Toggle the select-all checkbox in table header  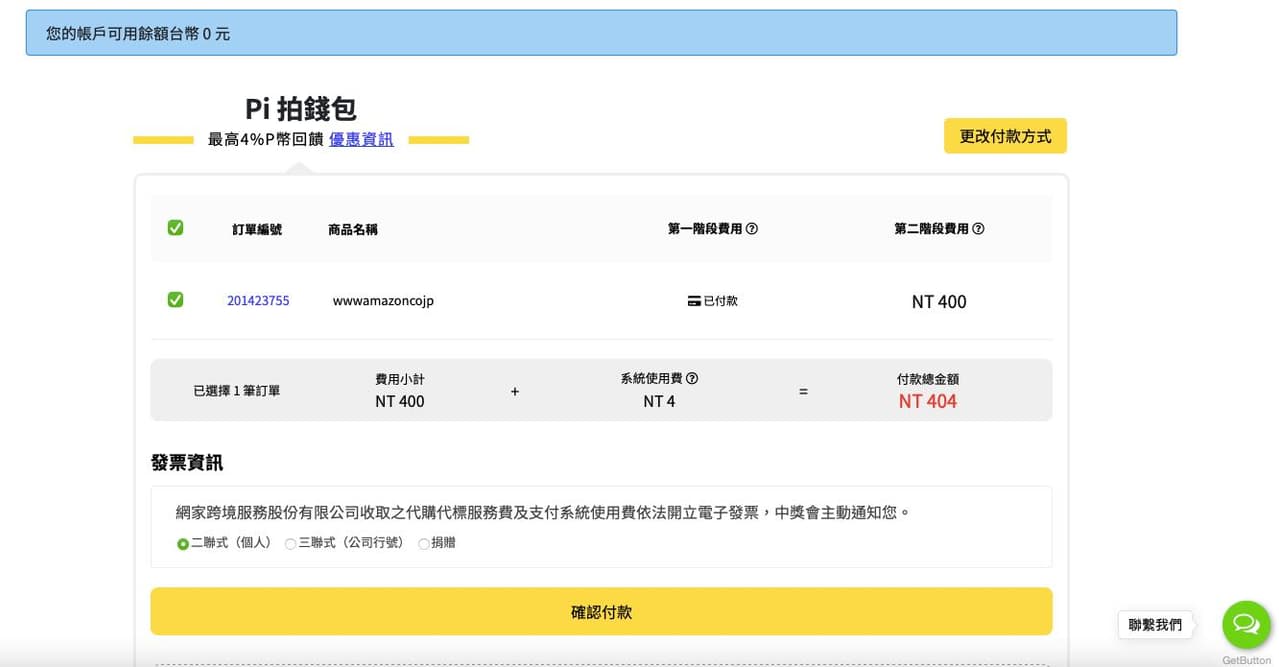[175, 228]
